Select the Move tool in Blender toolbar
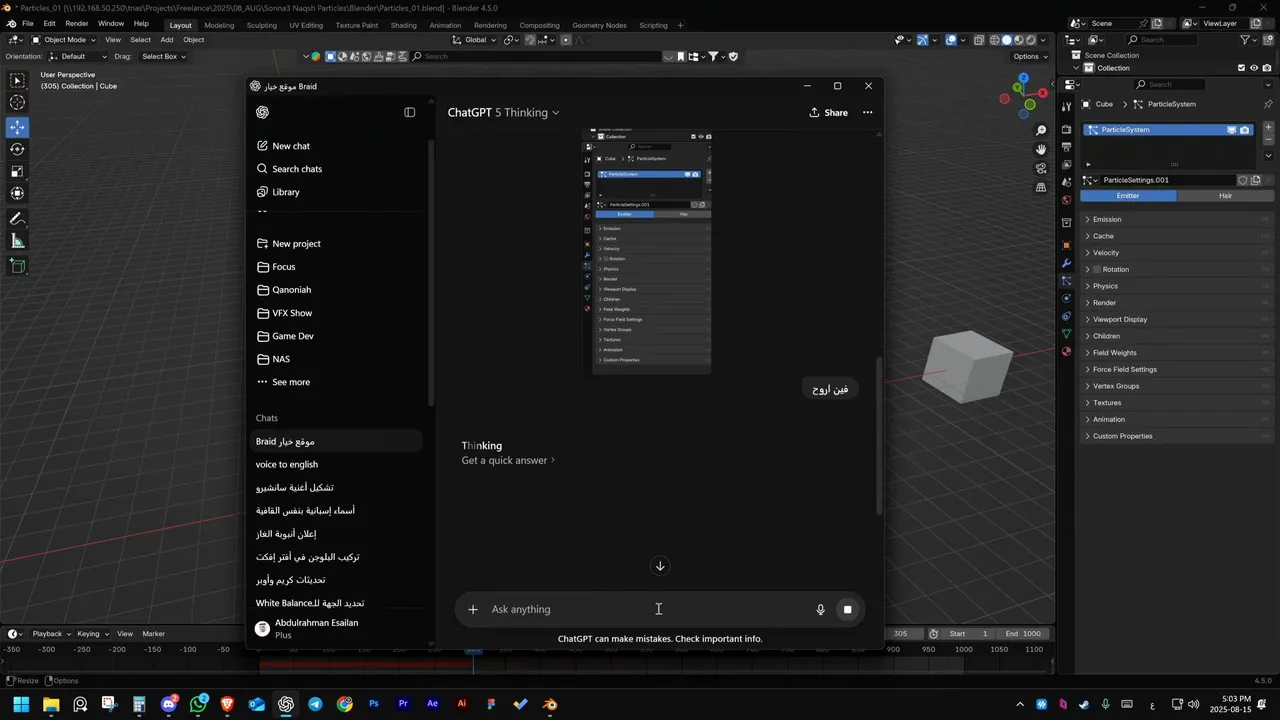 pos(18,127)
